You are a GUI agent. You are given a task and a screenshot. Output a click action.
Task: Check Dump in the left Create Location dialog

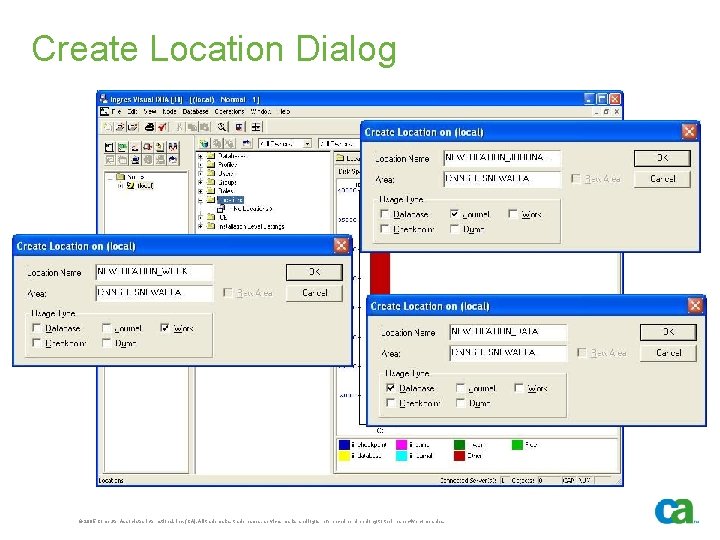click(107, 343)
